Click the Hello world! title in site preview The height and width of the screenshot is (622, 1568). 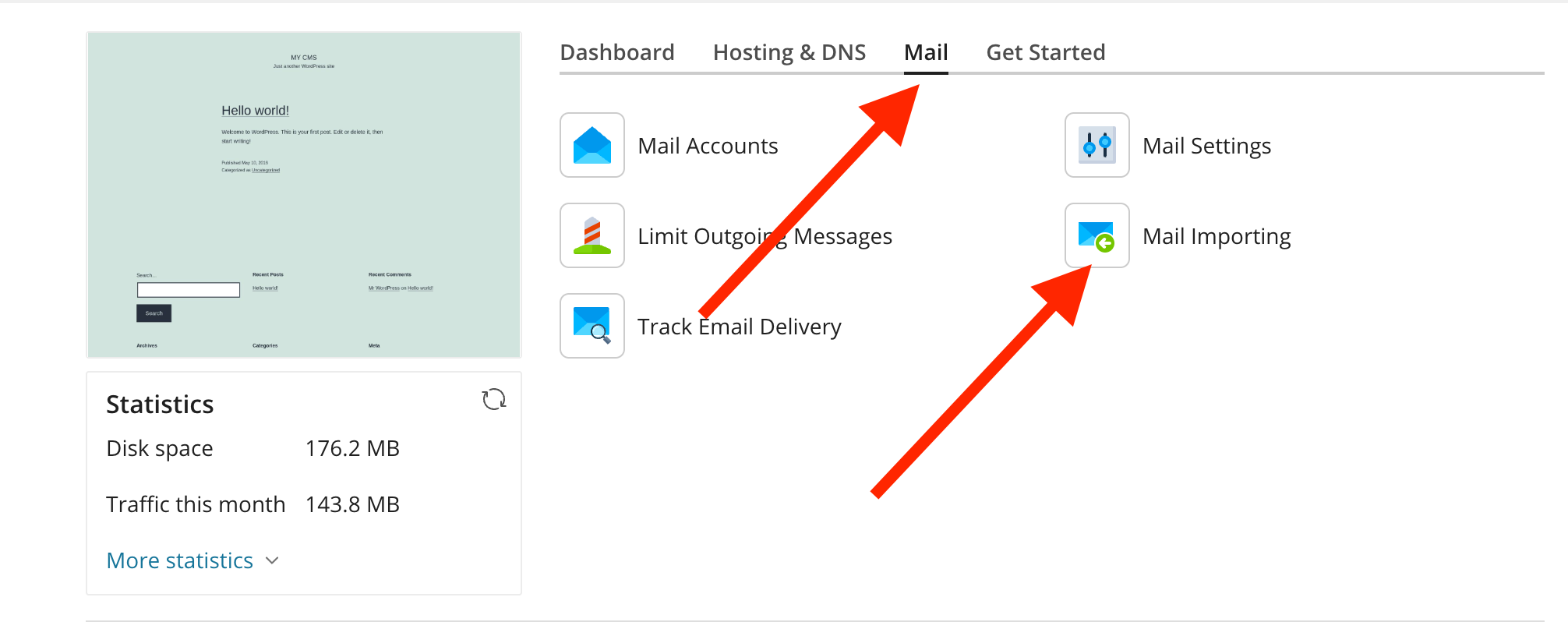(255, 111)
